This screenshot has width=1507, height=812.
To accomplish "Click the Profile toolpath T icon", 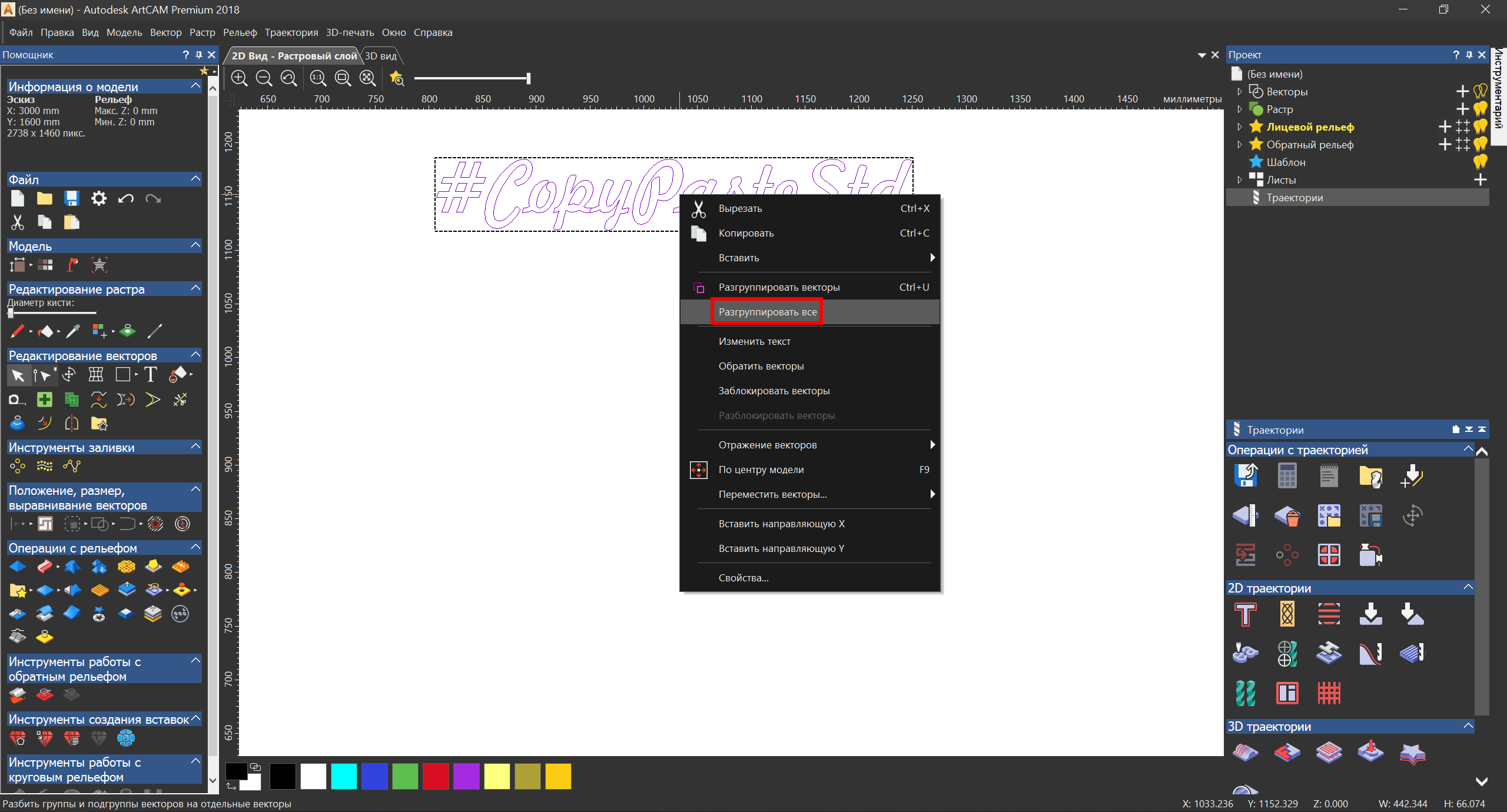I will click(1245, 614).
